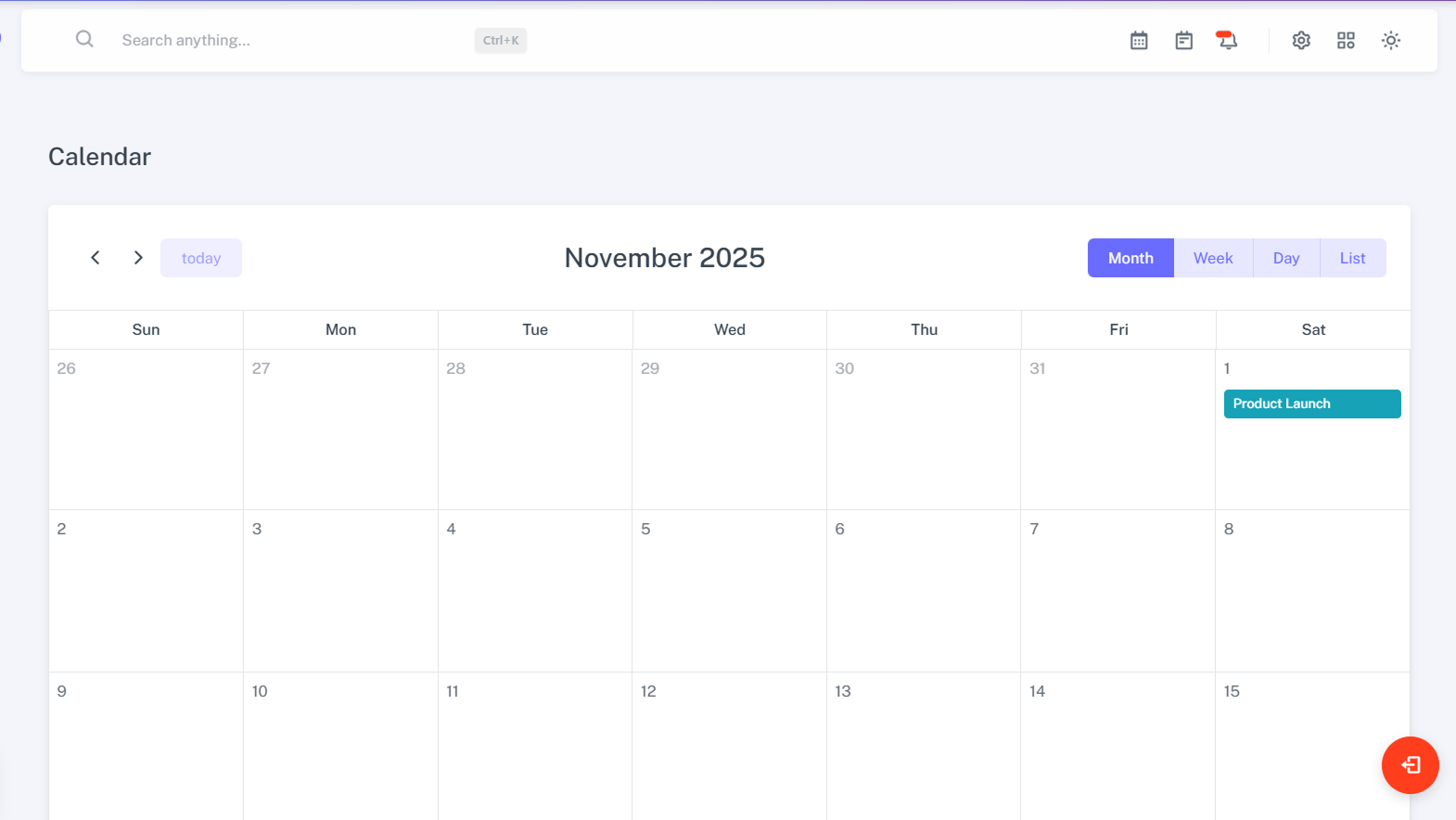Screen dimensions: 1456x820
Task: Open settings via the gear icon
Action: [1301, 41]
